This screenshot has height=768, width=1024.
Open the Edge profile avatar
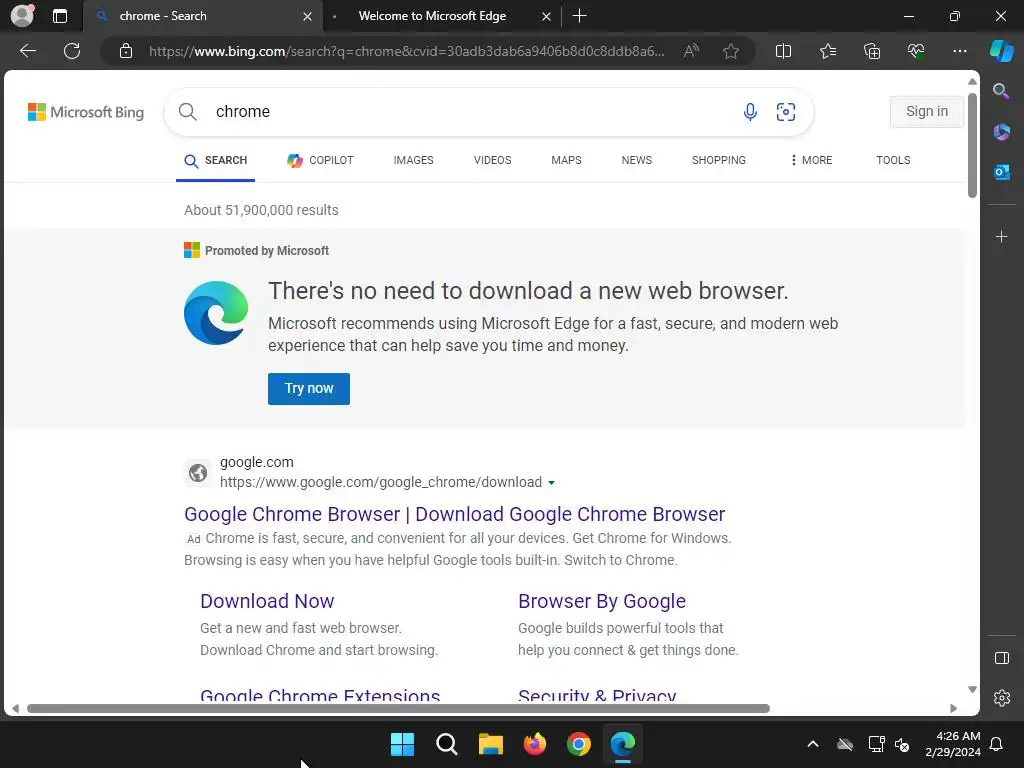23,15
